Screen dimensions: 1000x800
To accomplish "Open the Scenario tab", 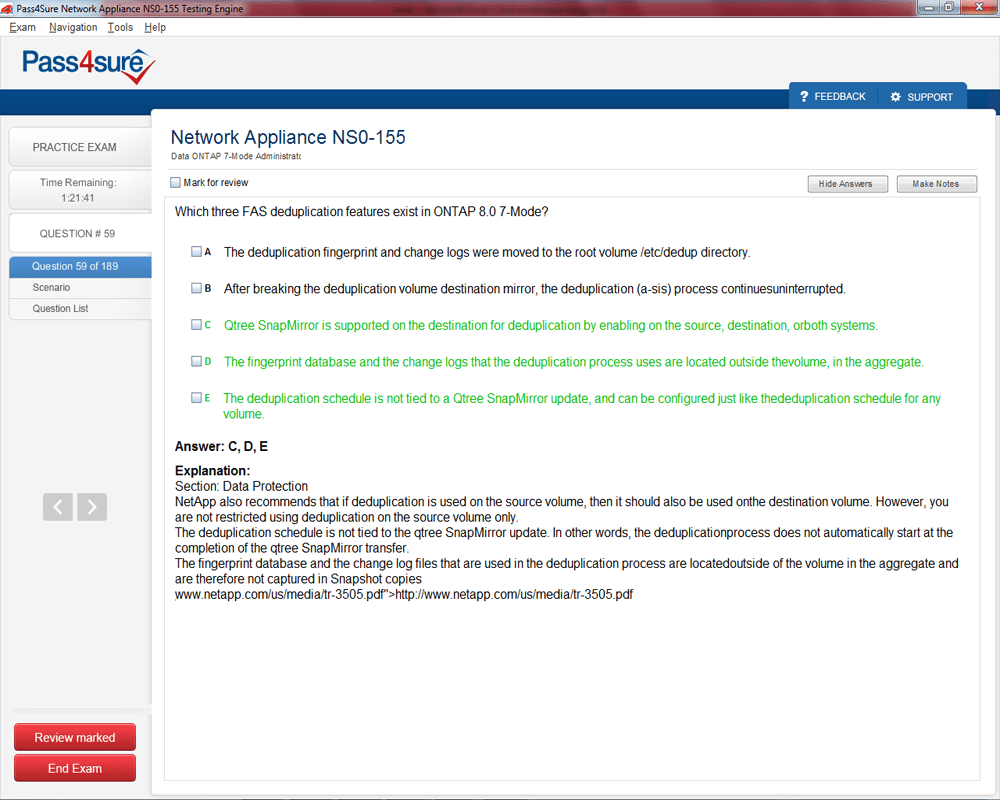I will (80, 288).
